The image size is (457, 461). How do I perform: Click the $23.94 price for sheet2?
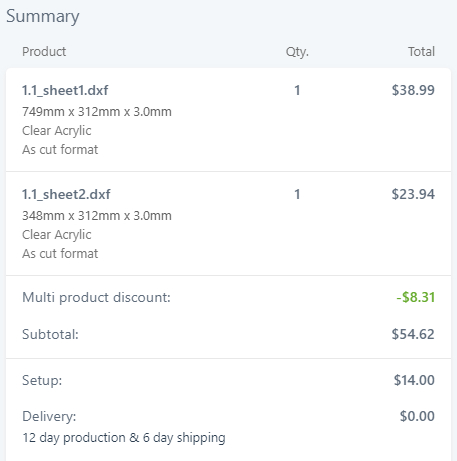(x=413, y=194)
